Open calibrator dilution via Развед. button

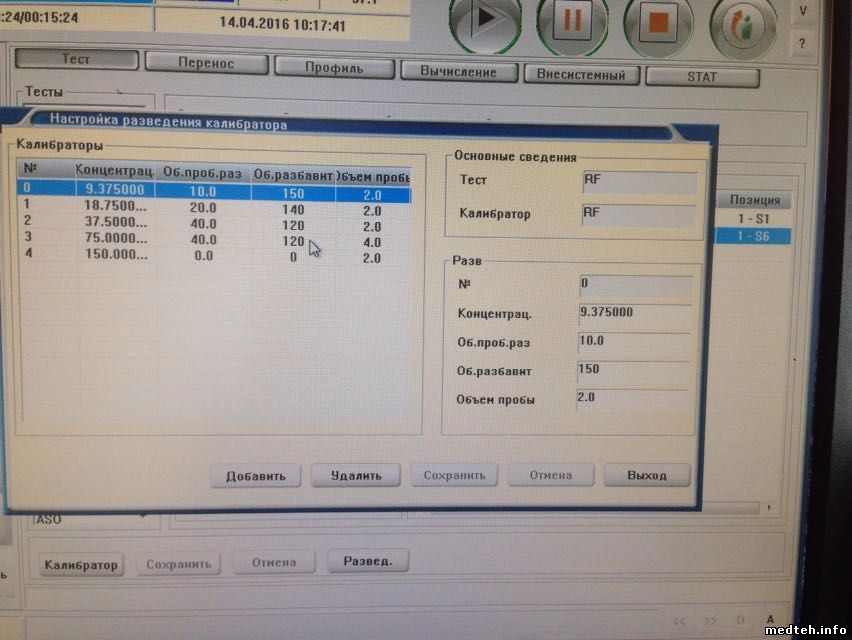(x=367, y=561)
